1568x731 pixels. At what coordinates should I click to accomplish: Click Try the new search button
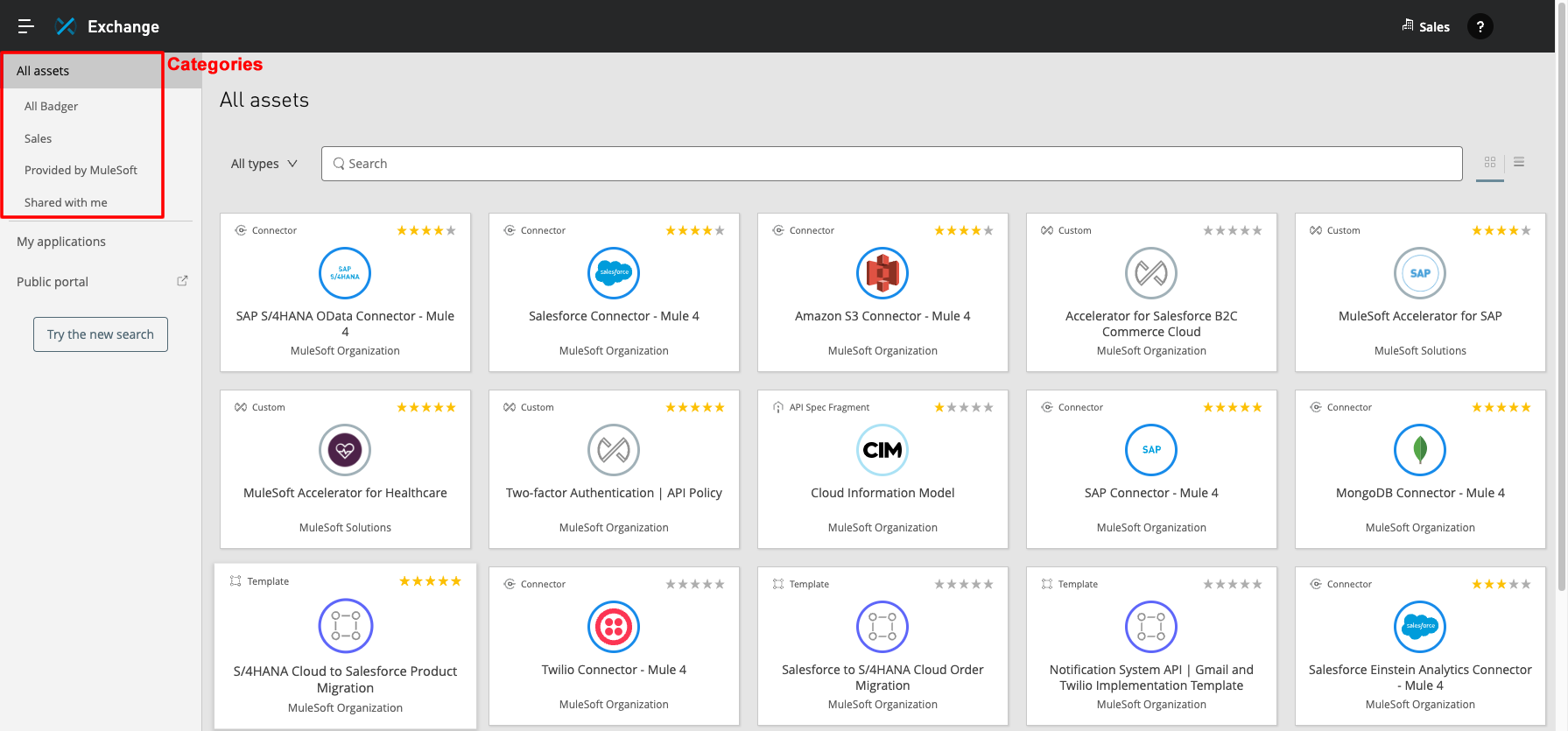pos(101,334)
